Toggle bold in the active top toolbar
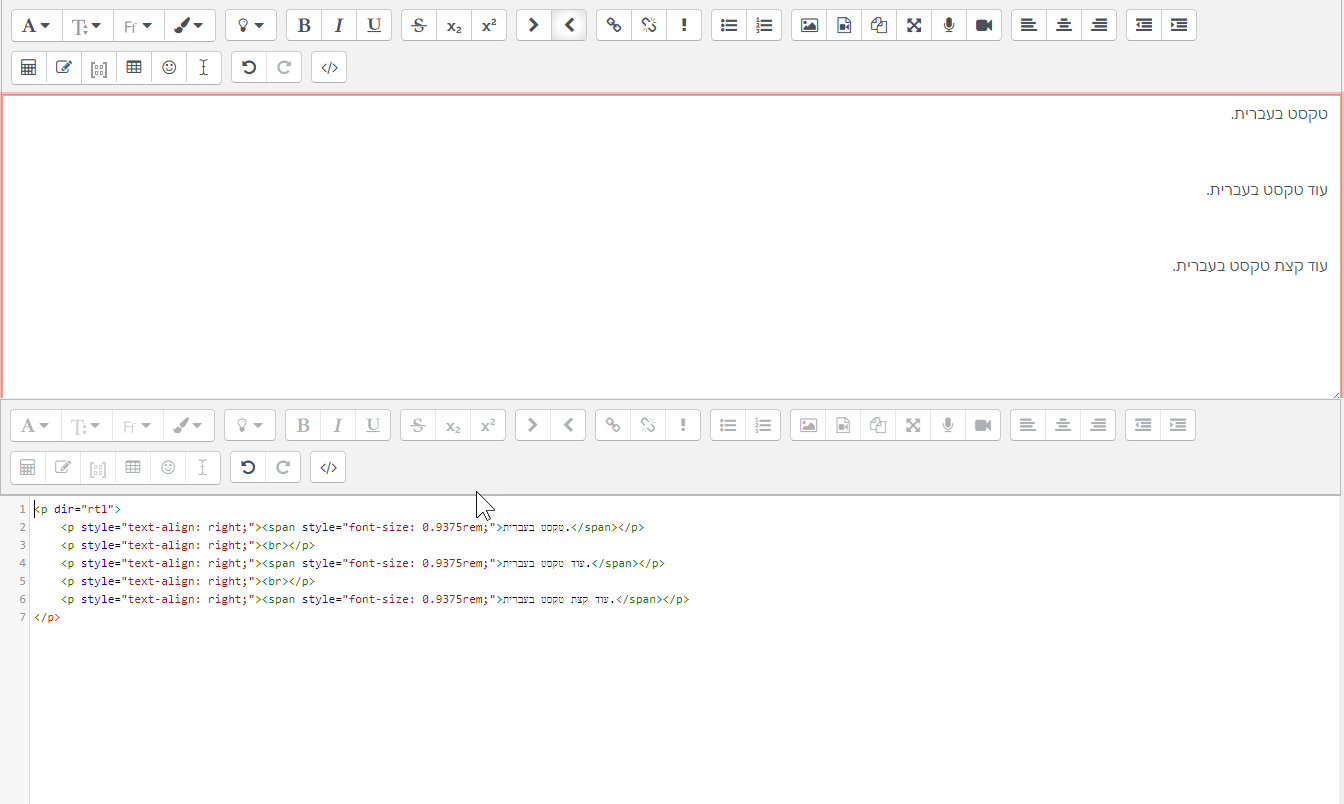This screenshot has width=1344, height=804. pyautogui.click(x=304, y=25)
